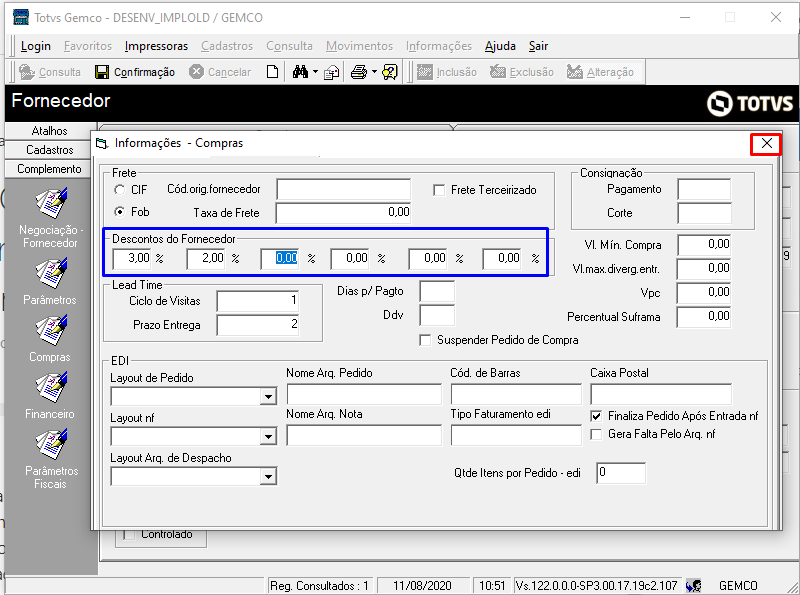
Task: Open the Sair menu
Action: coord(538,46)
